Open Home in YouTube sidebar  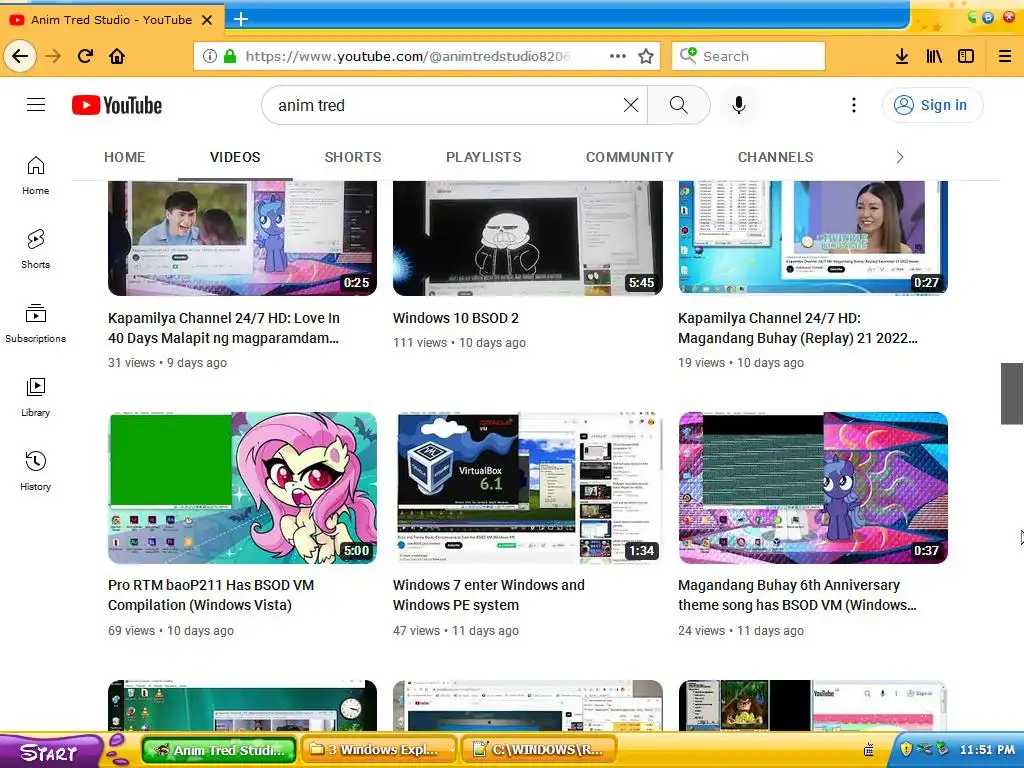[x=35, y=175]
